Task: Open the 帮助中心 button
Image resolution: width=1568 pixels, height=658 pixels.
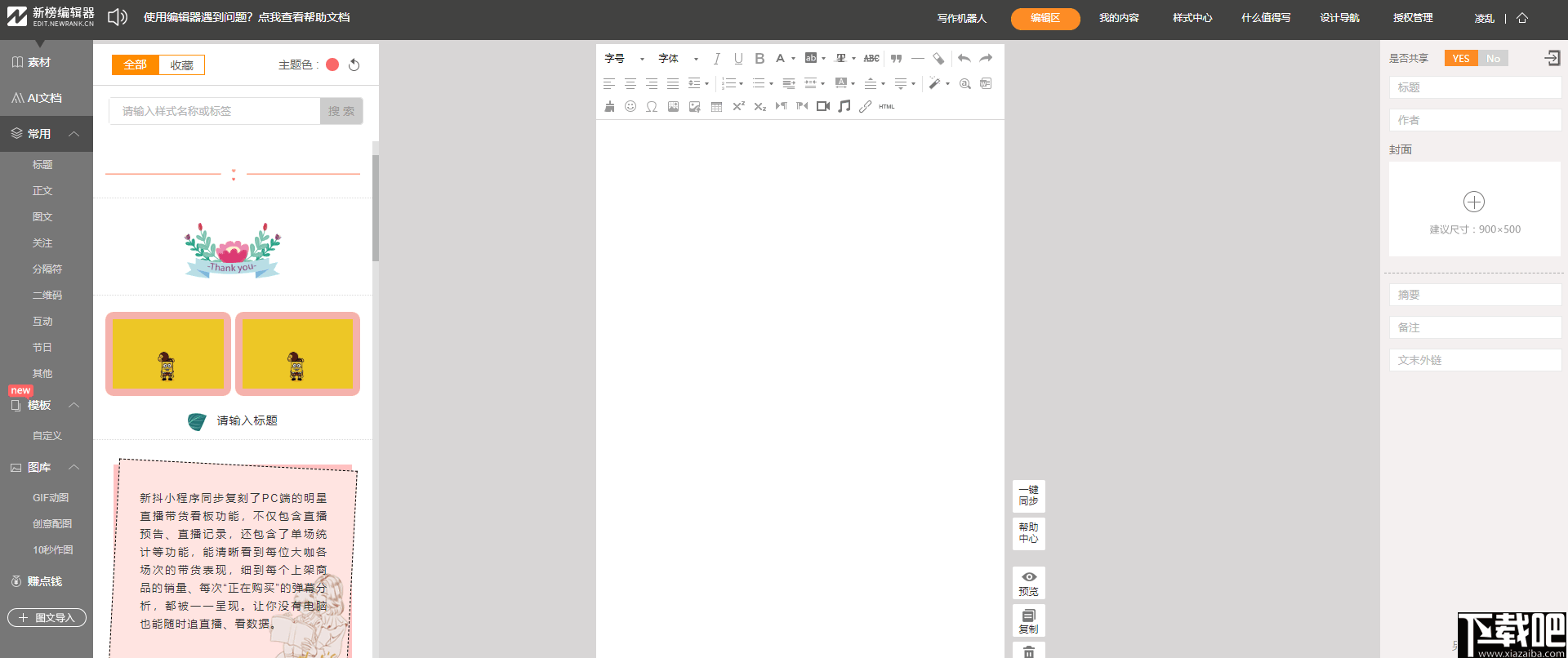Action: 1029,533
